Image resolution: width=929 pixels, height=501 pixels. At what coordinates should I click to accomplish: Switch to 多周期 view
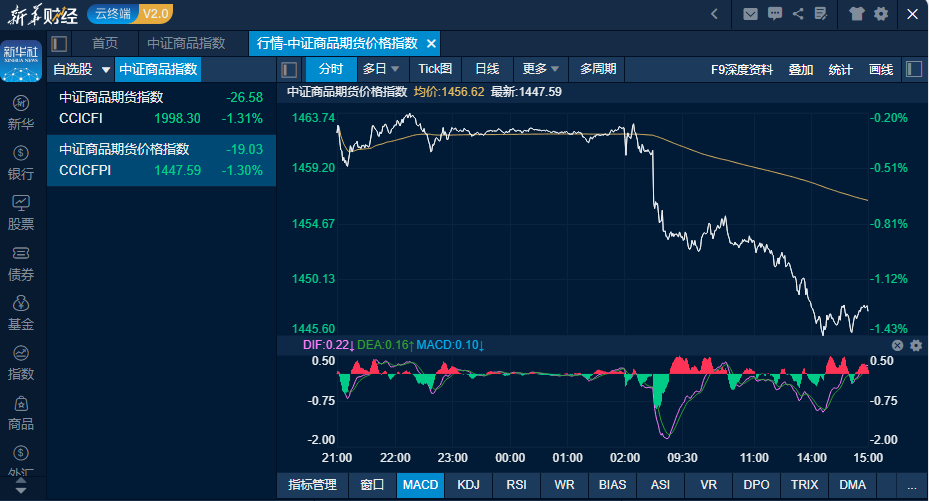click(598, 69)
